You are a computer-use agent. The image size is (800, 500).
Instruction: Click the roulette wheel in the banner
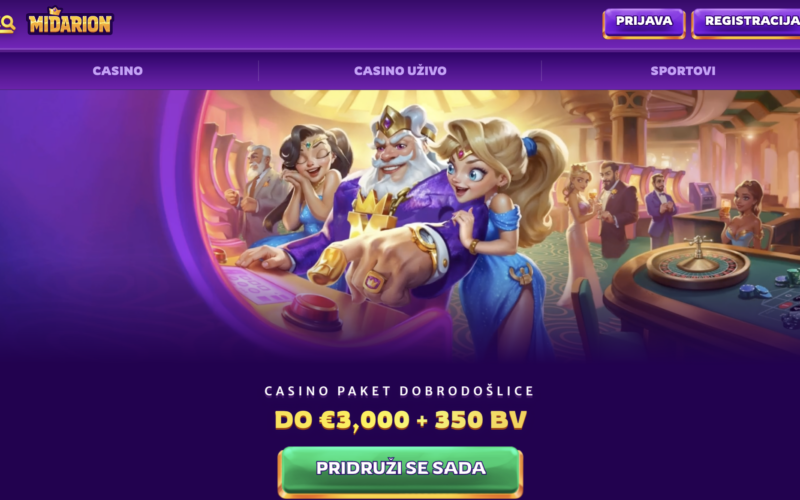pos(697,264)
